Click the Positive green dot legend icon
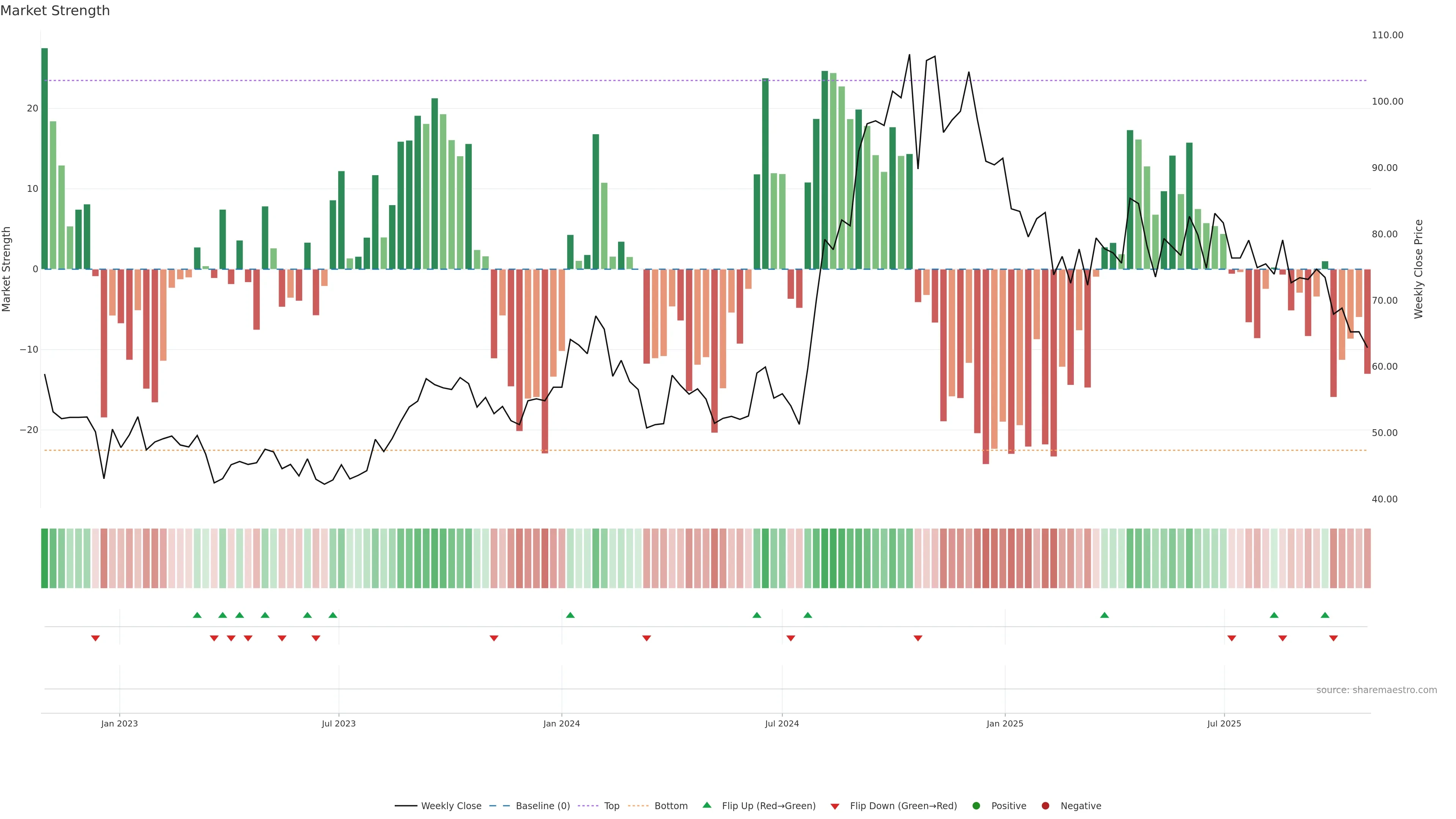Screen dimensions: 1456x819 point(976,806)
